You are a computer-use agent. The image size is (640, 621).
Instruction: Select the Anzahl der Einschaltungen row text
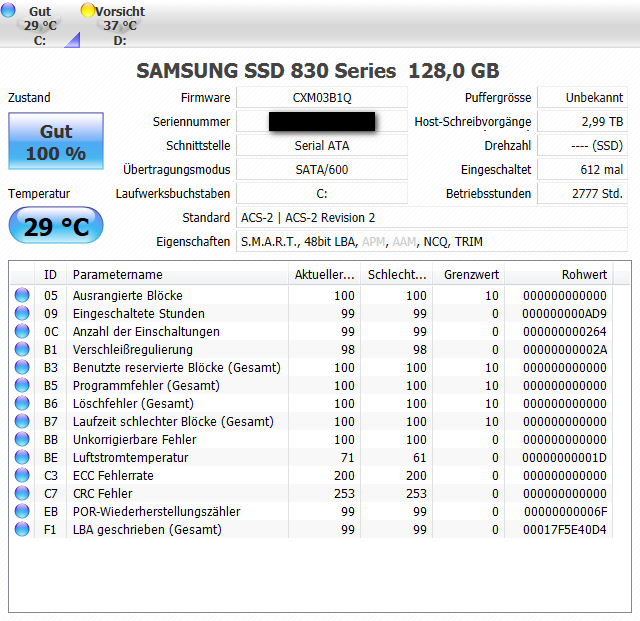[x=146, y=332]
